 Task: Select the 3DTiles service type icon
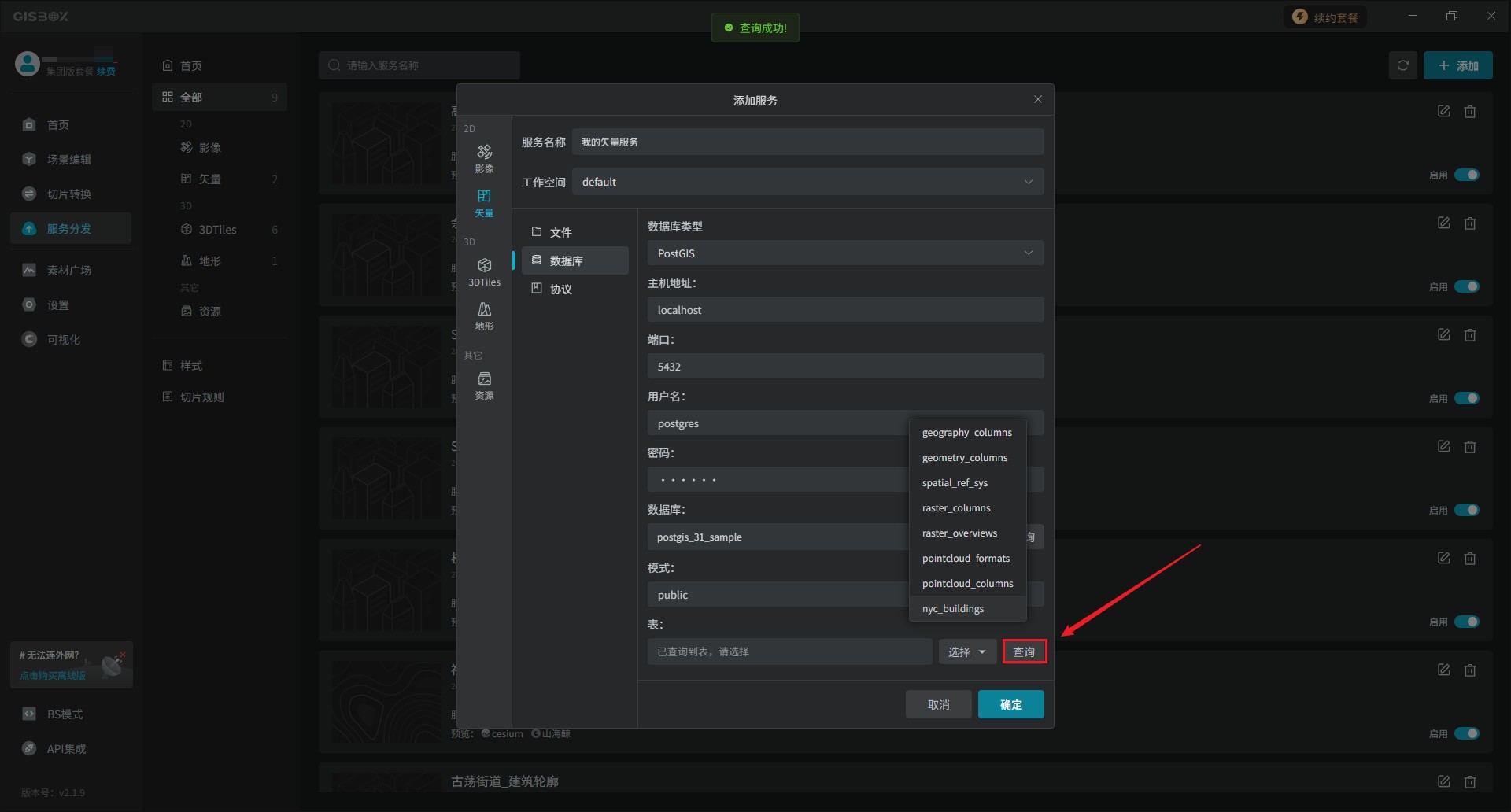[484, 271]
